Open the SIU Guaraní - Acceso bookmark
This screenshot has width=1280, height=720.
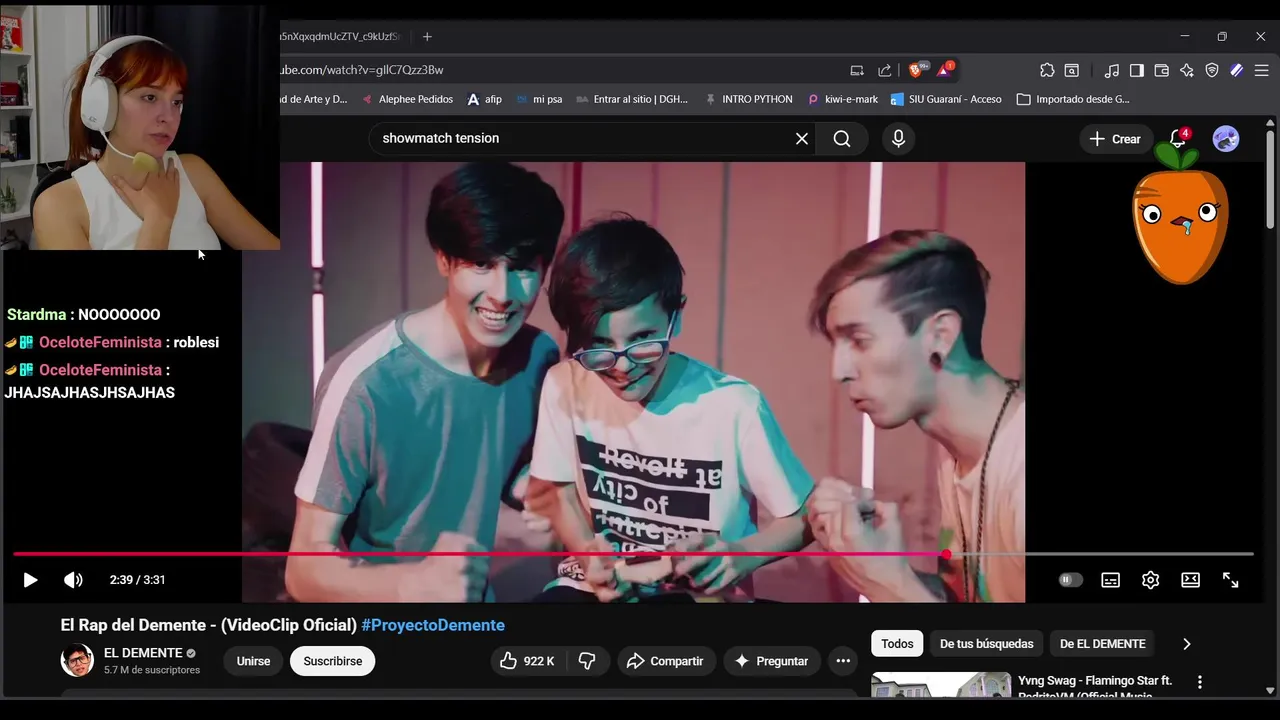(x=946, y=99)
